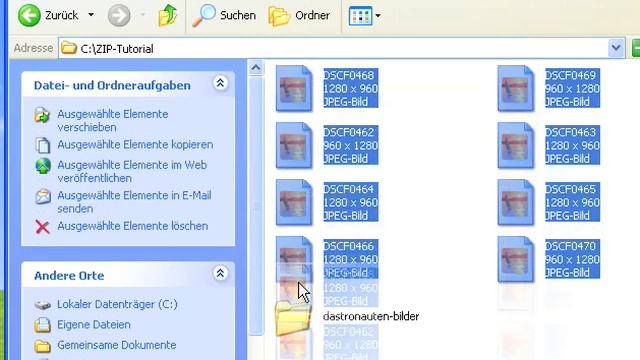
Task: Toggle the Ordner folders pane
Action: click(299, 16)
